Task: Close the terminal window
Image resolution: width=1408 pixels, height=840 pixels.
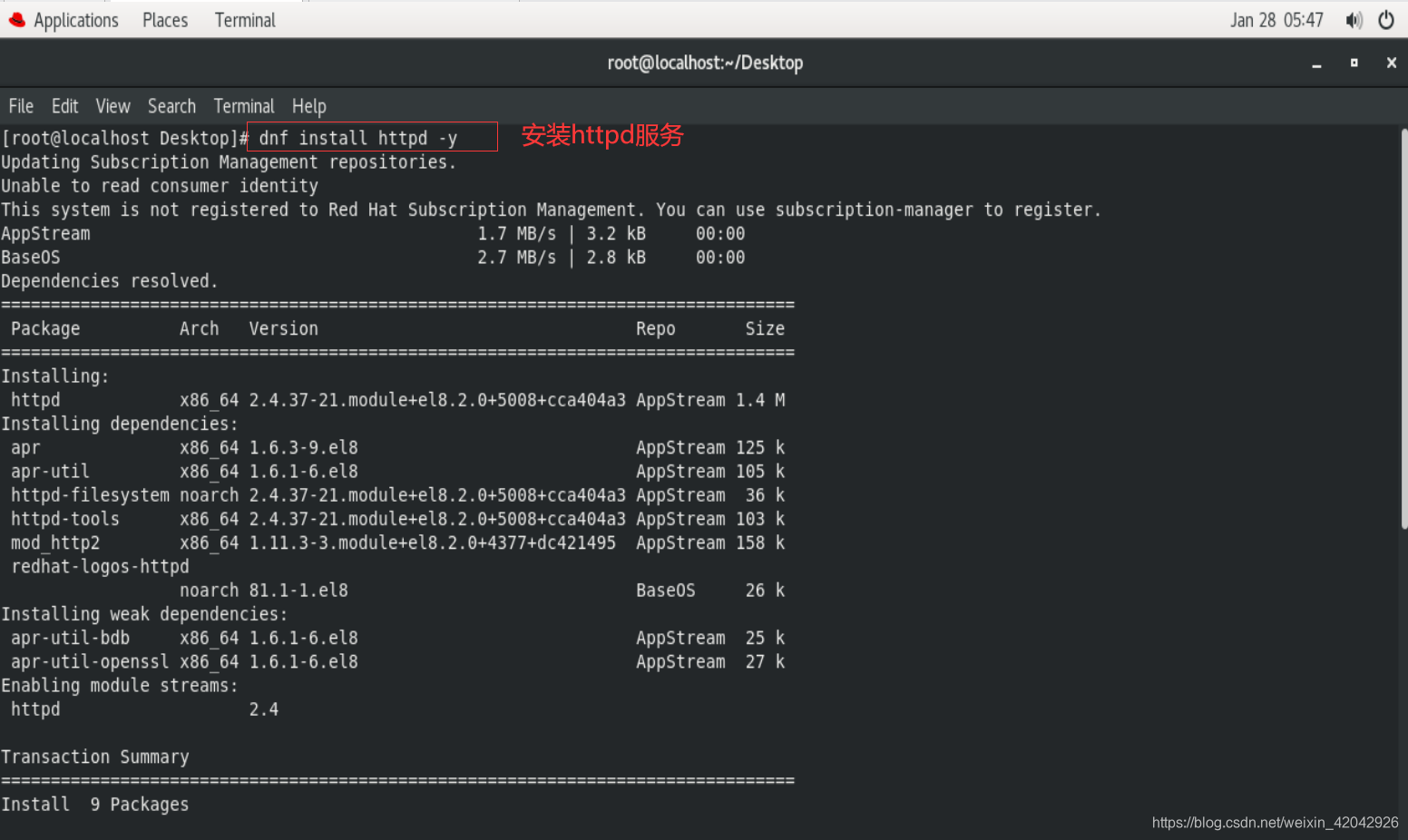Action: click(1392, 63)
